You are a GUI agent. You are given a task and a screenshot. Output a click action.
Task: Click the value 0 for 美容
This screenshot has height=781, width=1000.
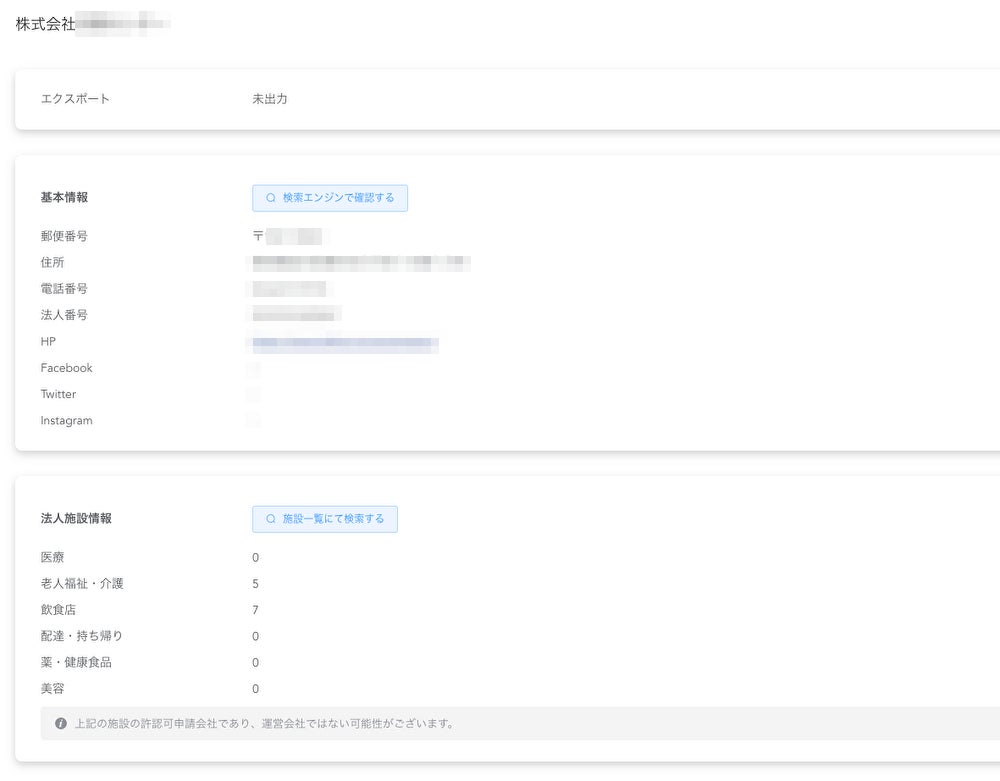click(x=255, y=689)
